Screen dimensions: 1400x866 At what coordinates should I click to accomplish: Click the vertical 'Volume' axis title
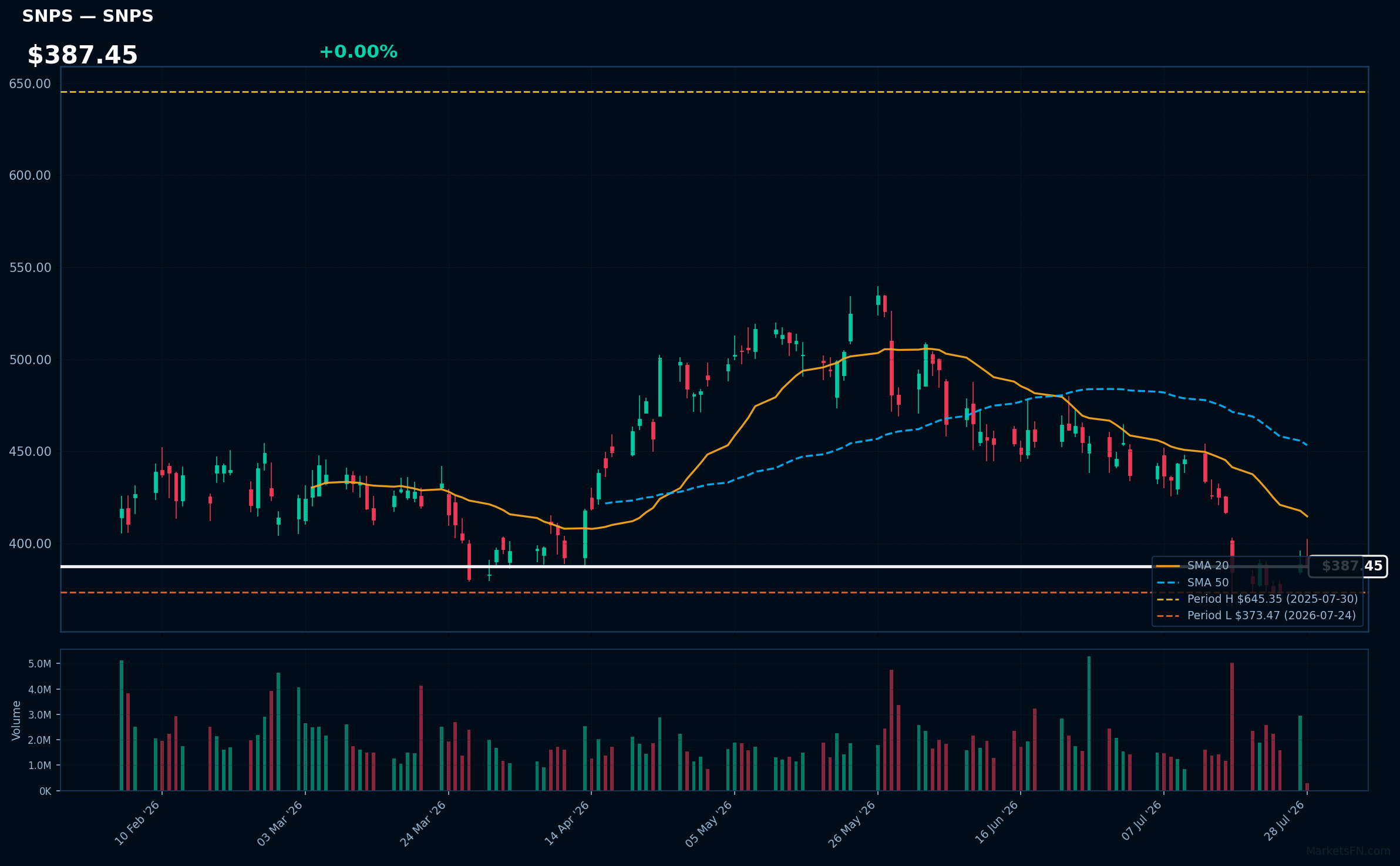pos(16,720)
